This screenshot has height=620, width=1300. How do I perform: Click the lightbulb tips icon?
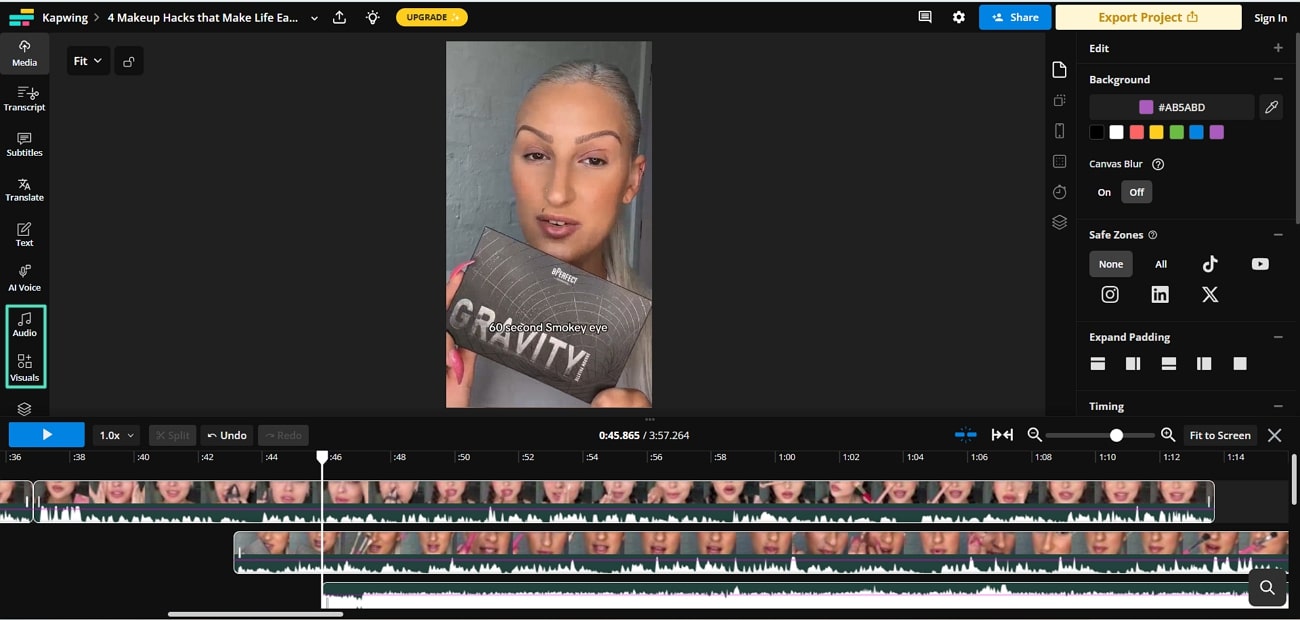[x=372, y=17]
